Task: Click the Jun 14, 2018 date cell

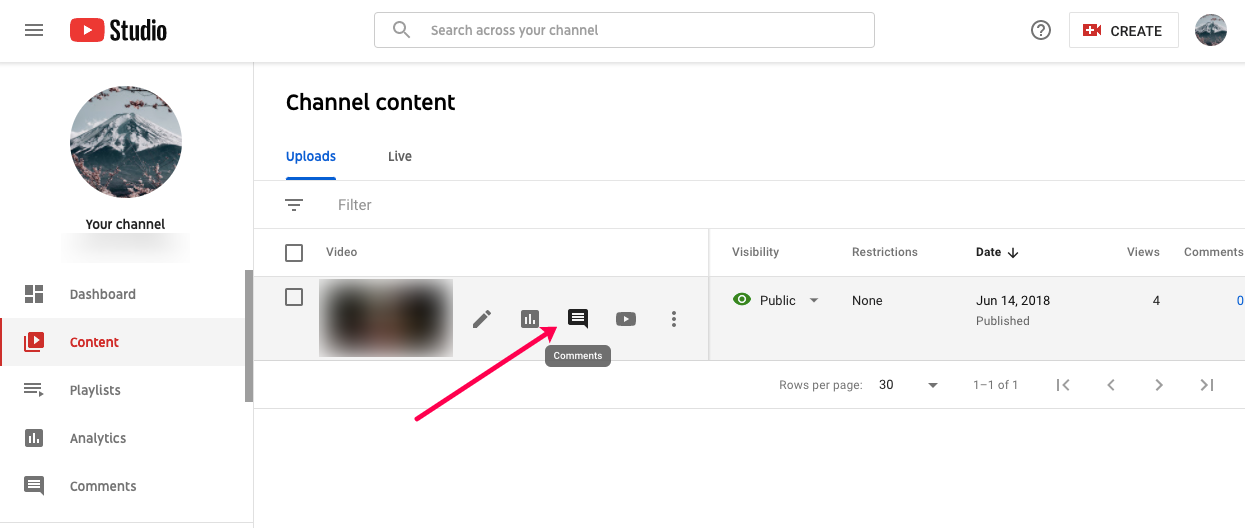Action: tap(1013, 300)
